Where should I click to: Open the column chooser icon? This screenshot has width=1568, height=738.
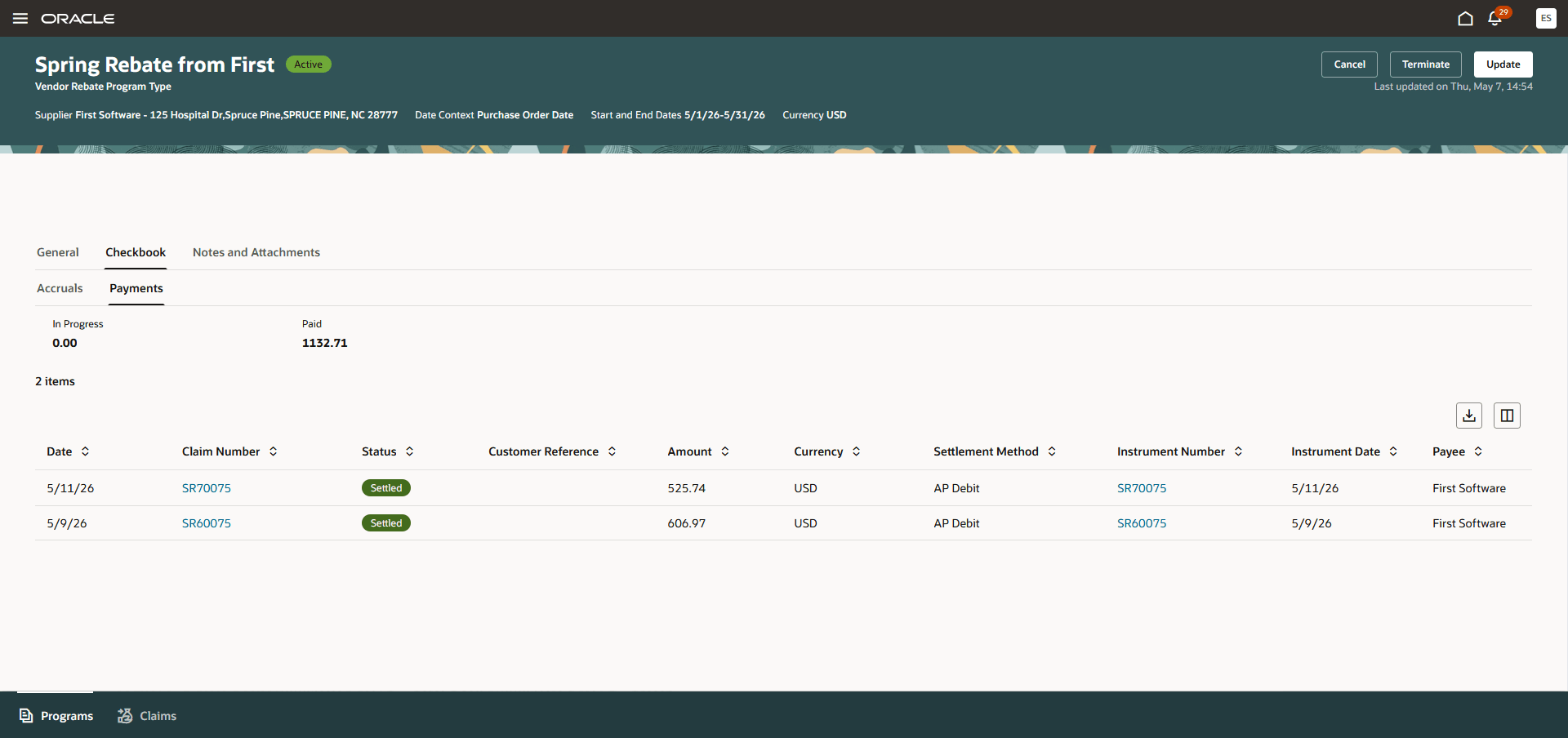[1507, 416]
